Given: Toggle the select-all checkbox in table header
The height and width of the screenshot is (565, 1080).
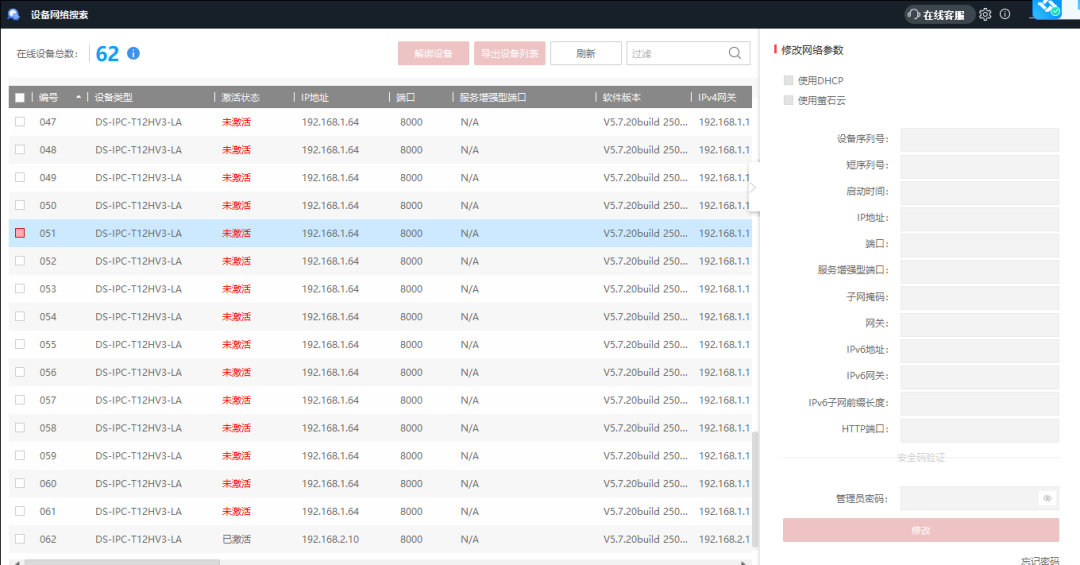Looking at the screenshot, I should [20, 98].
